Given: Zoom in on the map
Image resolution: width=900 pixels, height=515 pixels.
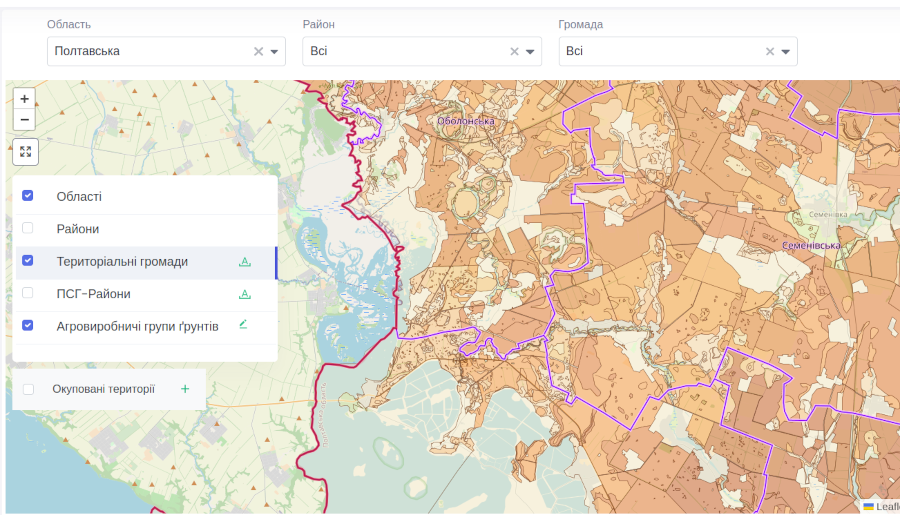Looking at the screenshot, I should click(25, 99).
